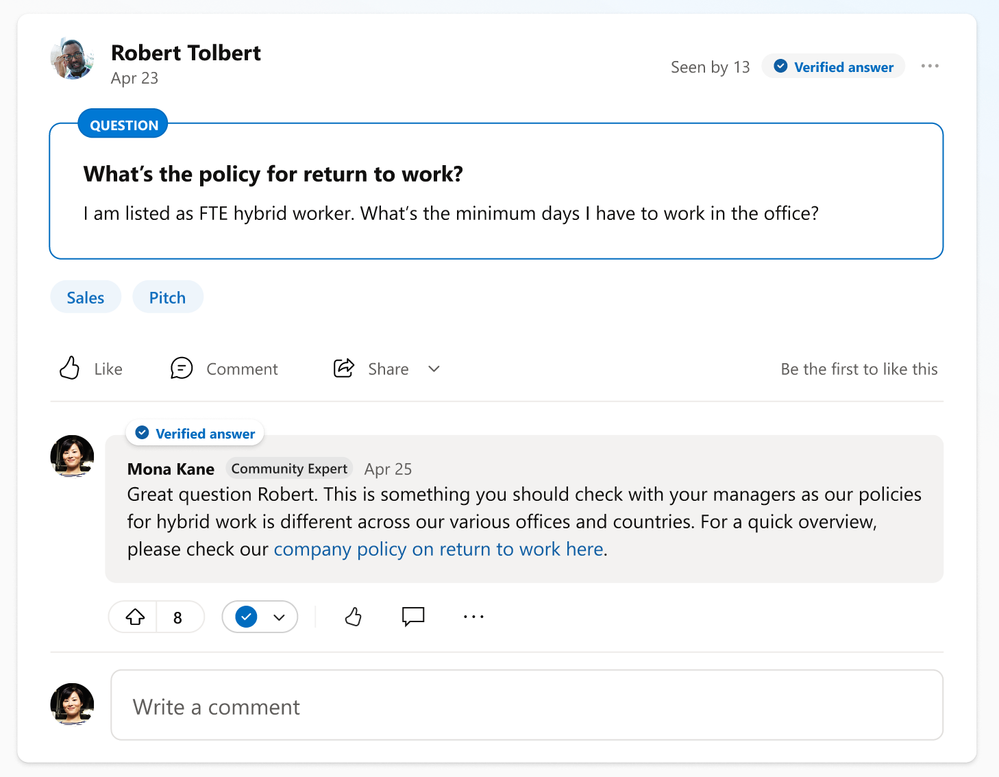Viewport: 999px width, 777px height.
Task: Open the post's more options ellipsis
Action: coord(930,67)
